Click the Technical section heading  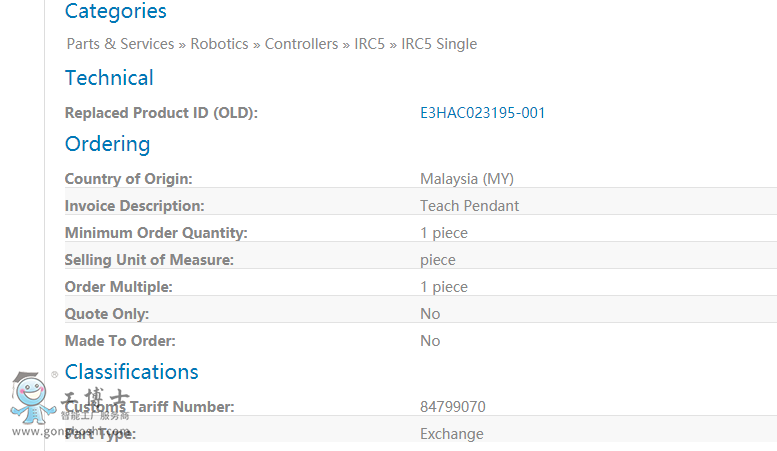(109, 78)
